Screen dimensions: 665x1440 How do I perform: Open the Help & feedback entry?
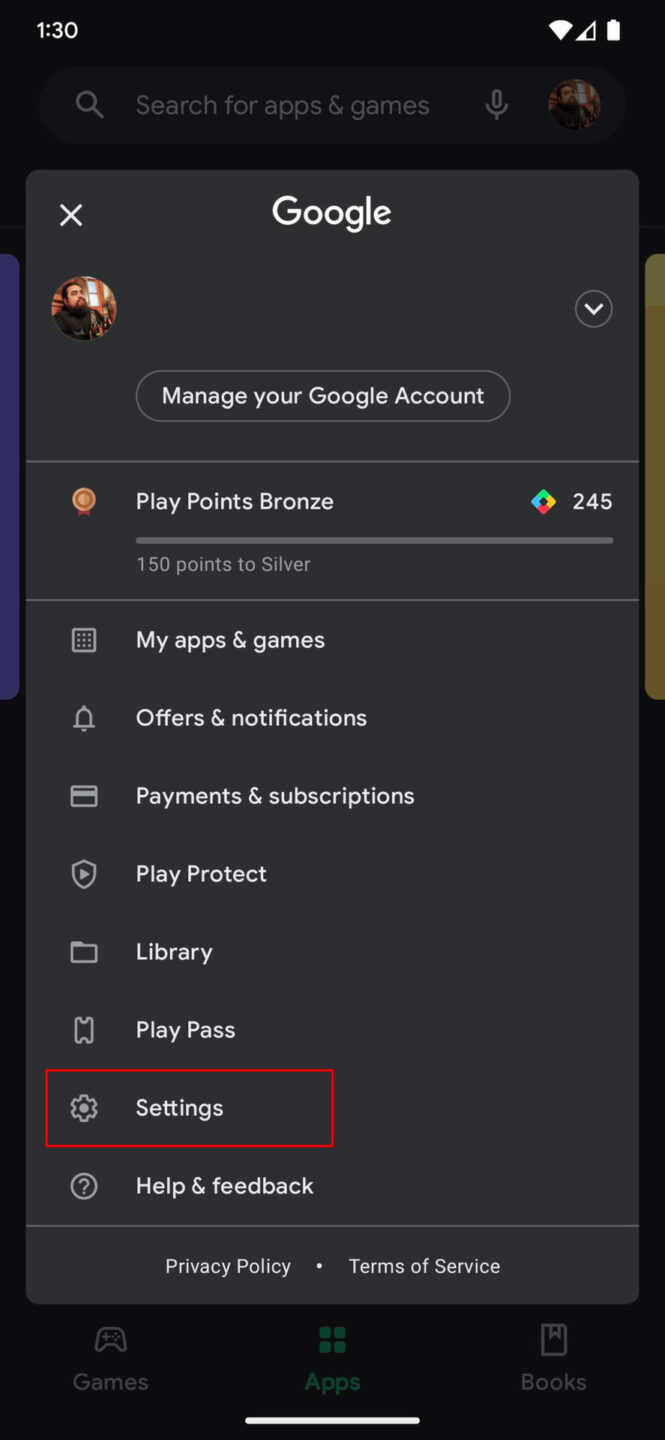point(224,1186)
